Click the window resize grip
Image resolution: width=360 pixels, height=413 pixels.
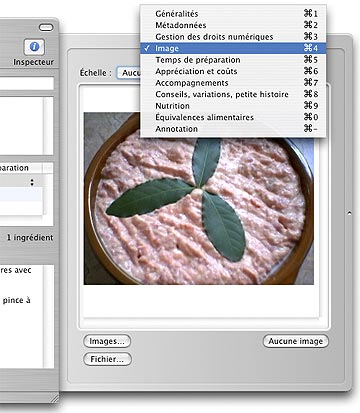[54, 399]
